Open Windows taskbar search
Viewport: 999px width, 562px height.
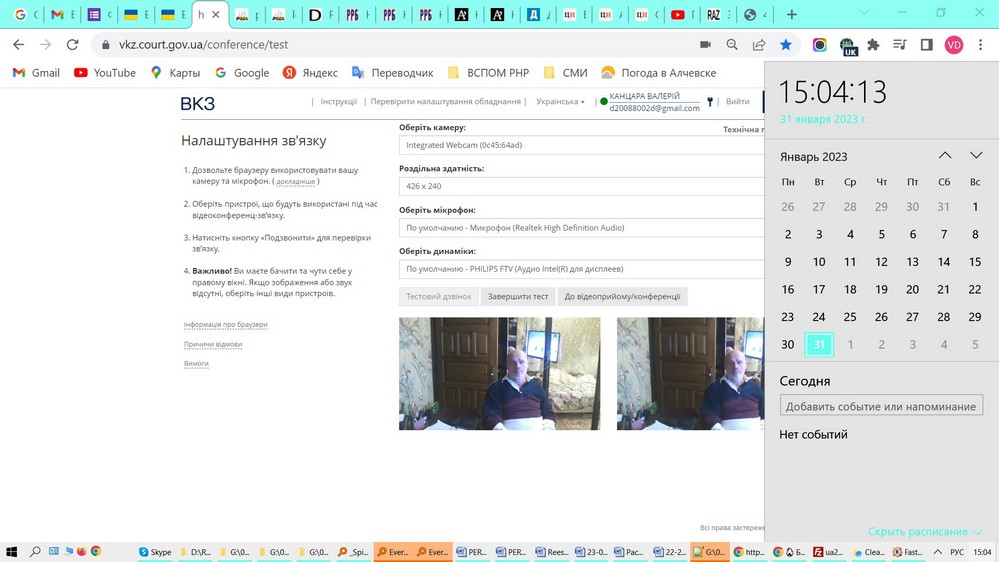pyautogui.click(x=36, y=552)
